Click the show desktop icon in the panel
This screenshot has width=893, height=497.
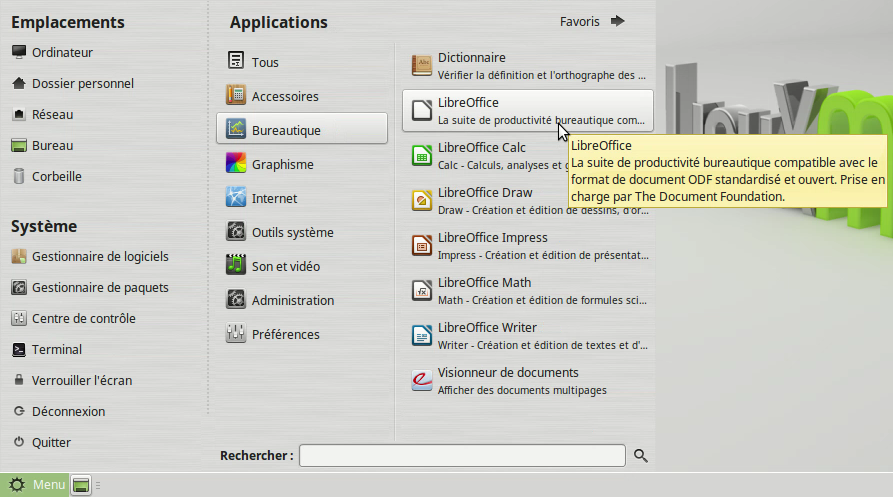tap(81, 486)
